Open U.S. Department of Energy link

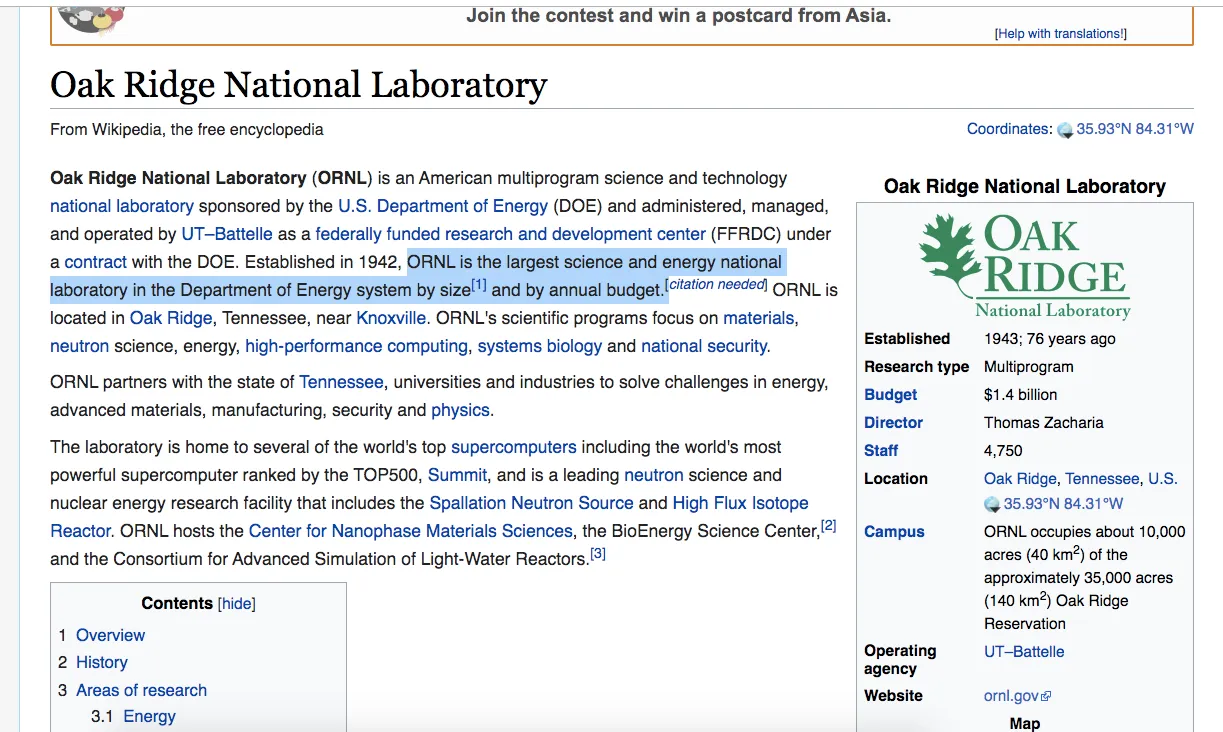coord(443,206)
